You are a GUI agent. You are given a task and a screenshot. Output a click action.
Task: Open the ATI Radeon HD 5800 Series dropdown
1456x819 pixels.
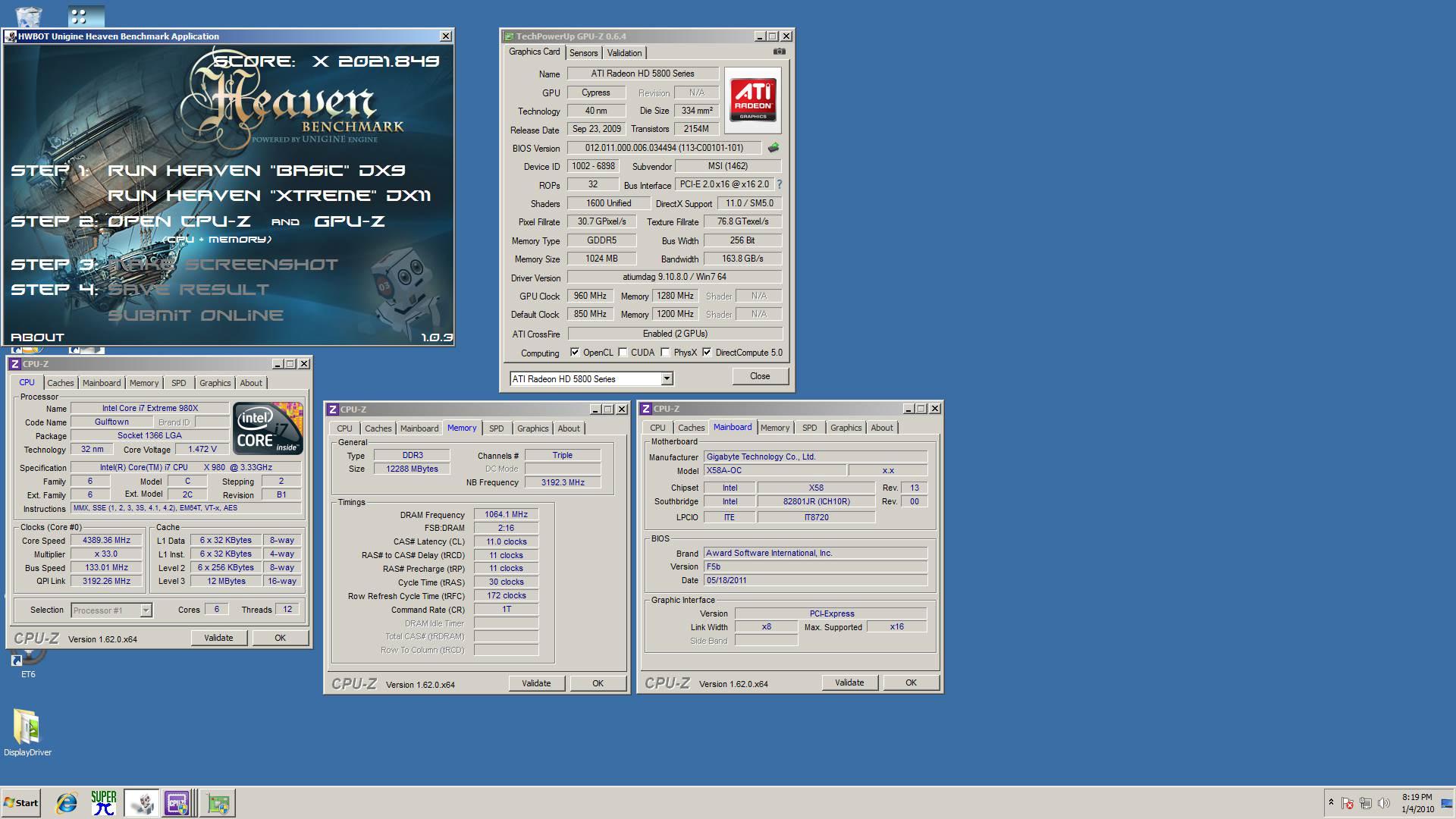click(x=667, y=378)
